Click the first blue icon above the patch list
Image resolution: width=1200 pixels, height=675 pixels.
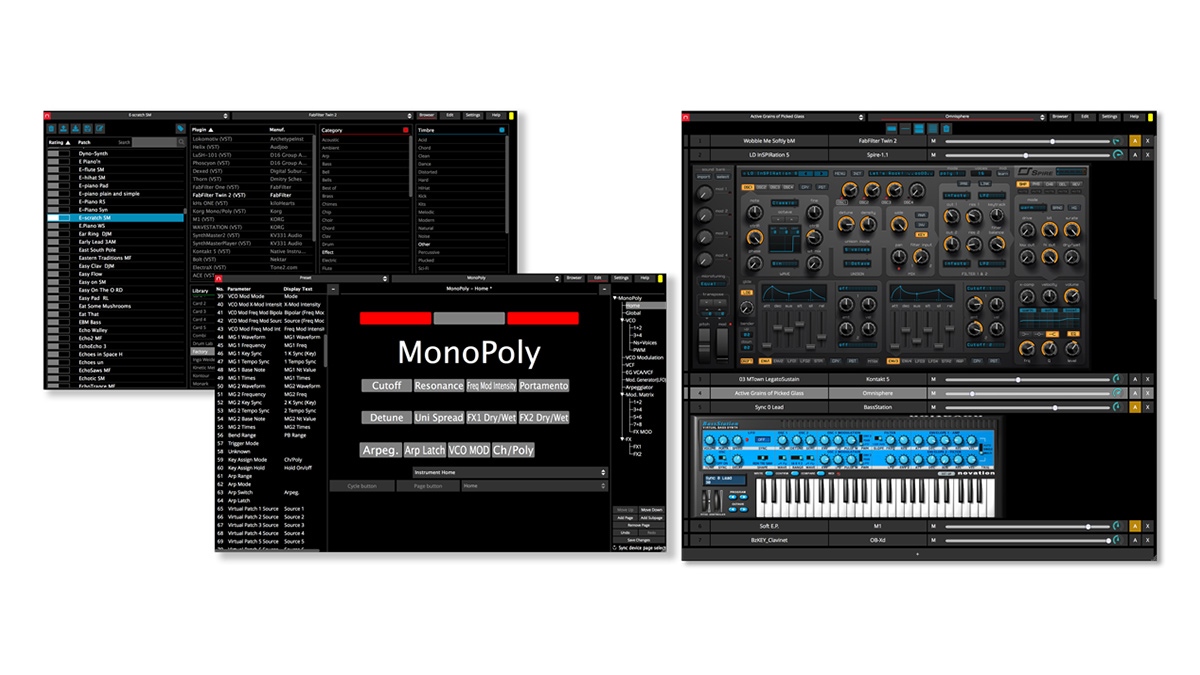(x=50, y=129)
